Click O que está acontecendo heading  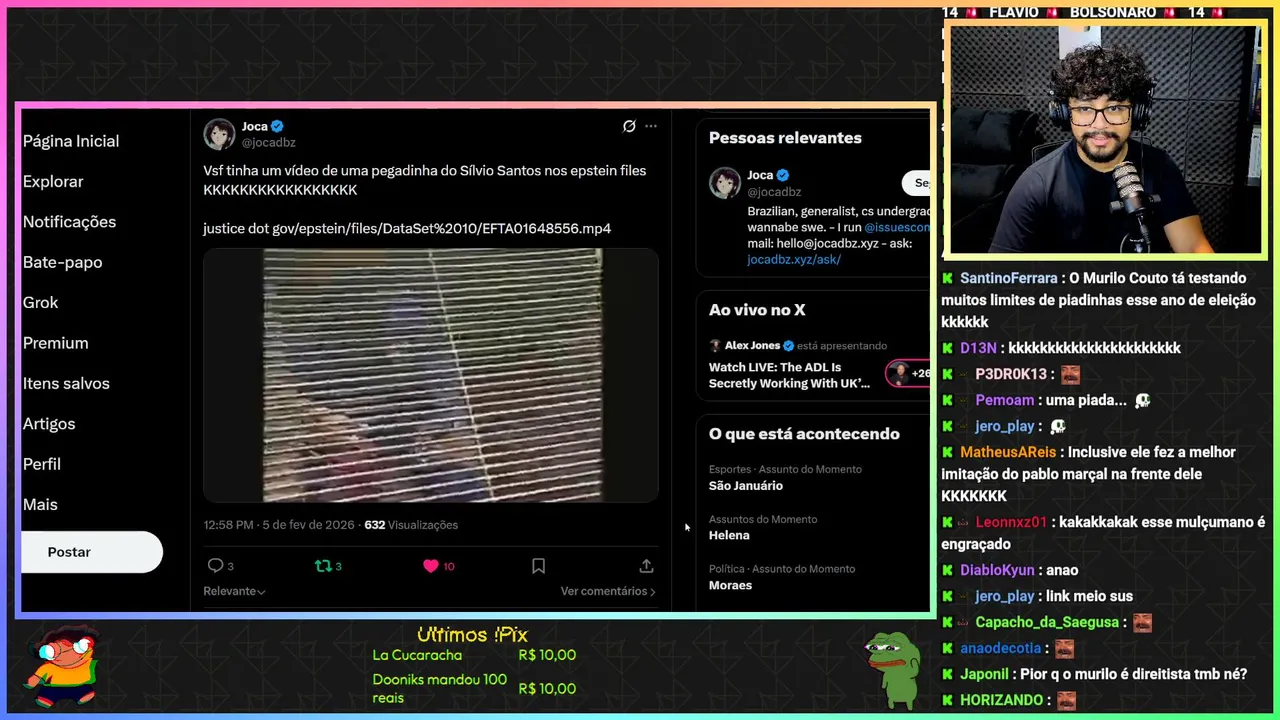(x=804, y=434)
